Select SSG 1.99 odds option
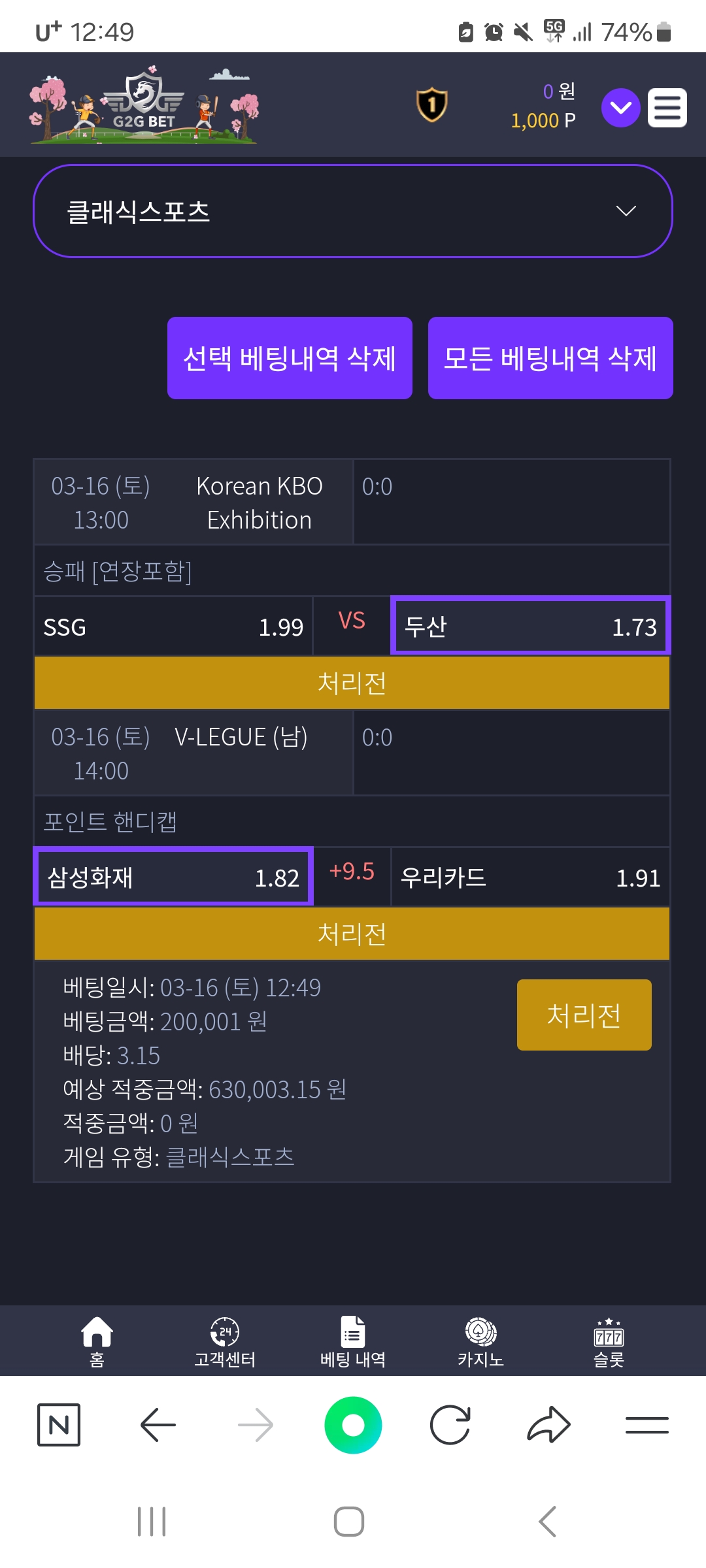This screenshot has height=1568, width=706. pos(173,626)
